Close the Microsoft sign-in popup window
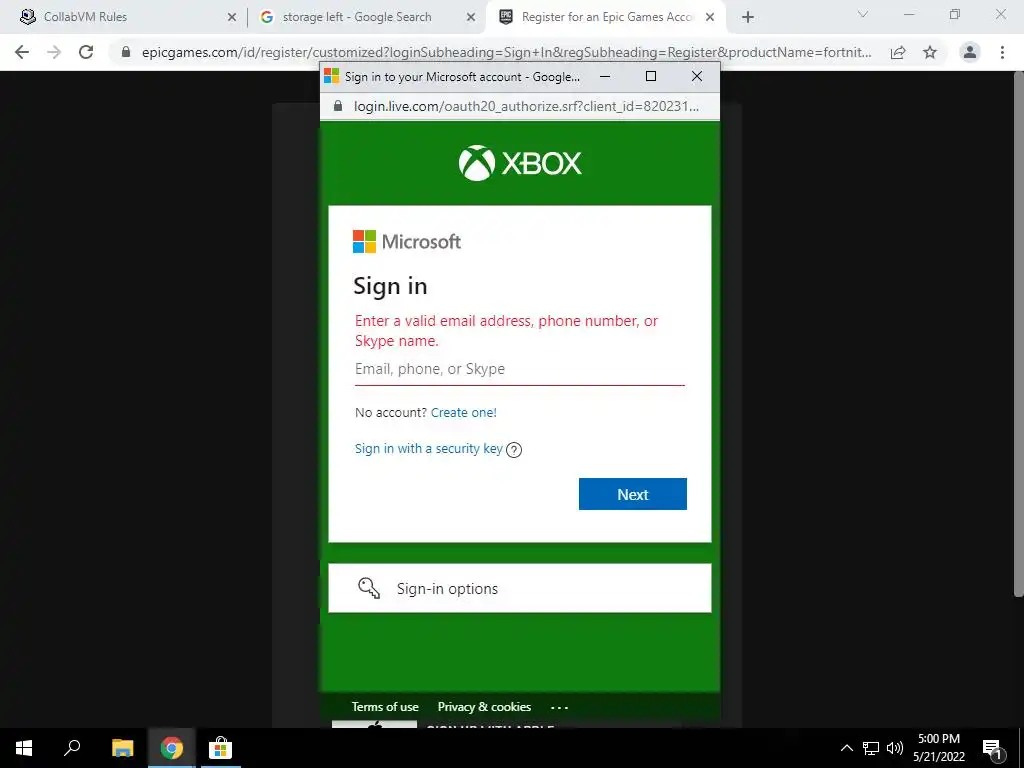The height and width of the screenshot is (768, 1024). tap(697, 76)
